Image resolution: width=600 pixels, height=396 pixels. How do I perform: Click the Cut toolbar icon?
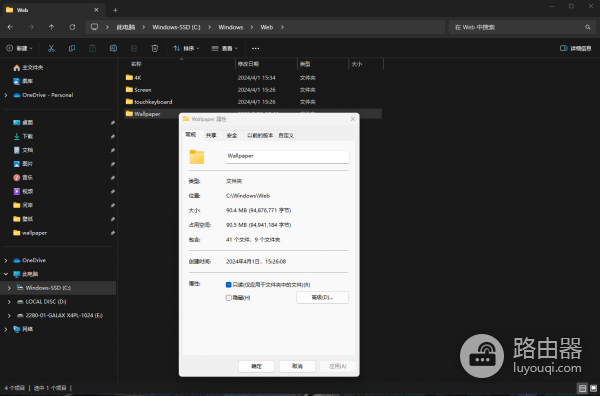coord(51,48)
